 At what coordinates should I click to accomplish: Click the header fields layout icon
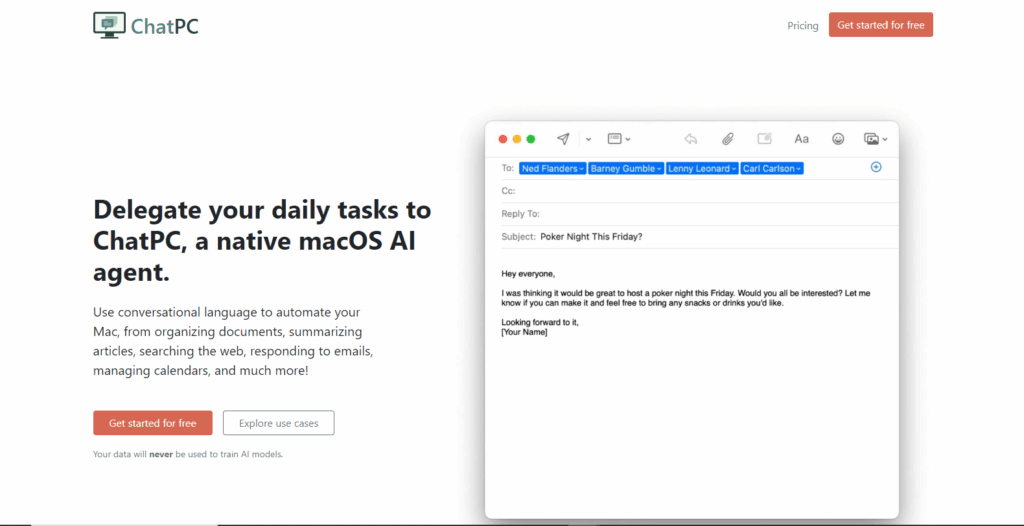tap(614, 139)
